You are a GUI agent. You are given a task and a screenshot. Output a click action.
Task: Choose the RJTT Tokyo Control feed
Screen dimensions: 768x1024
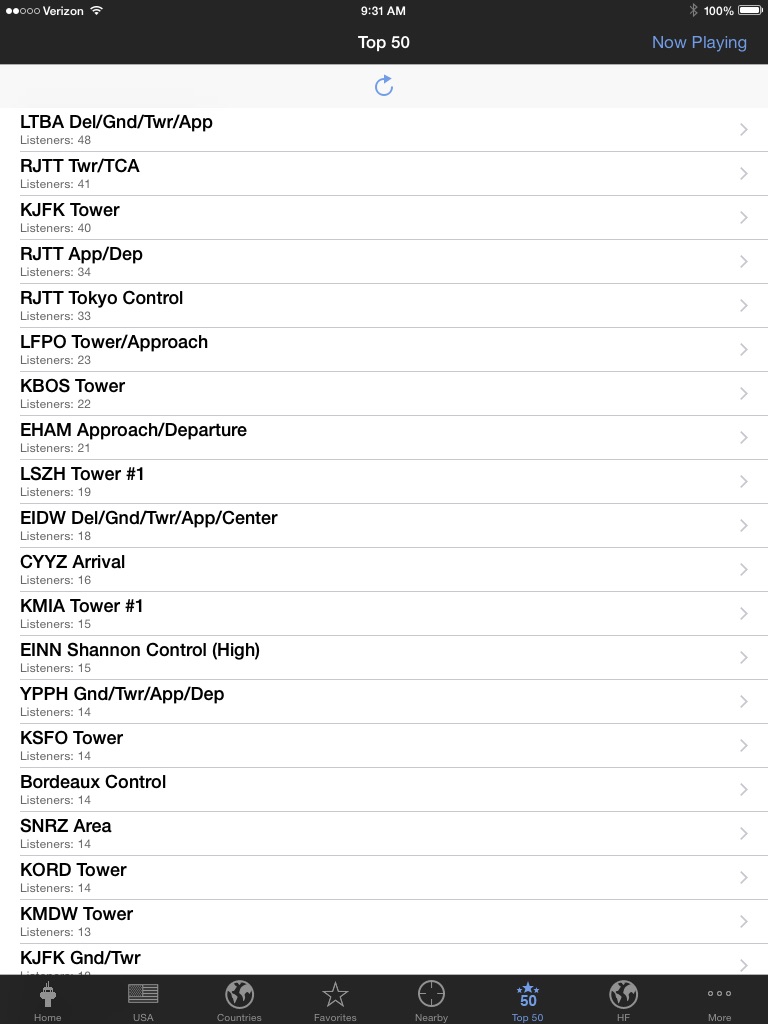point(384,306)
